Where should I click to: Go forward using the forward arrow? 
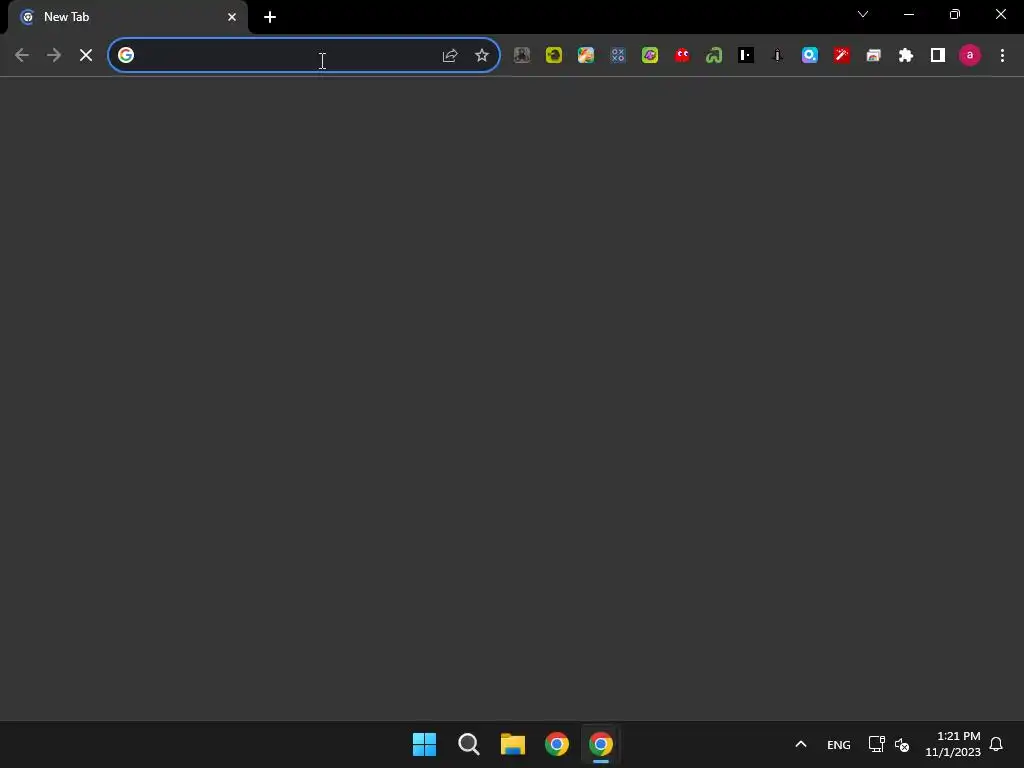click(54, 56)
